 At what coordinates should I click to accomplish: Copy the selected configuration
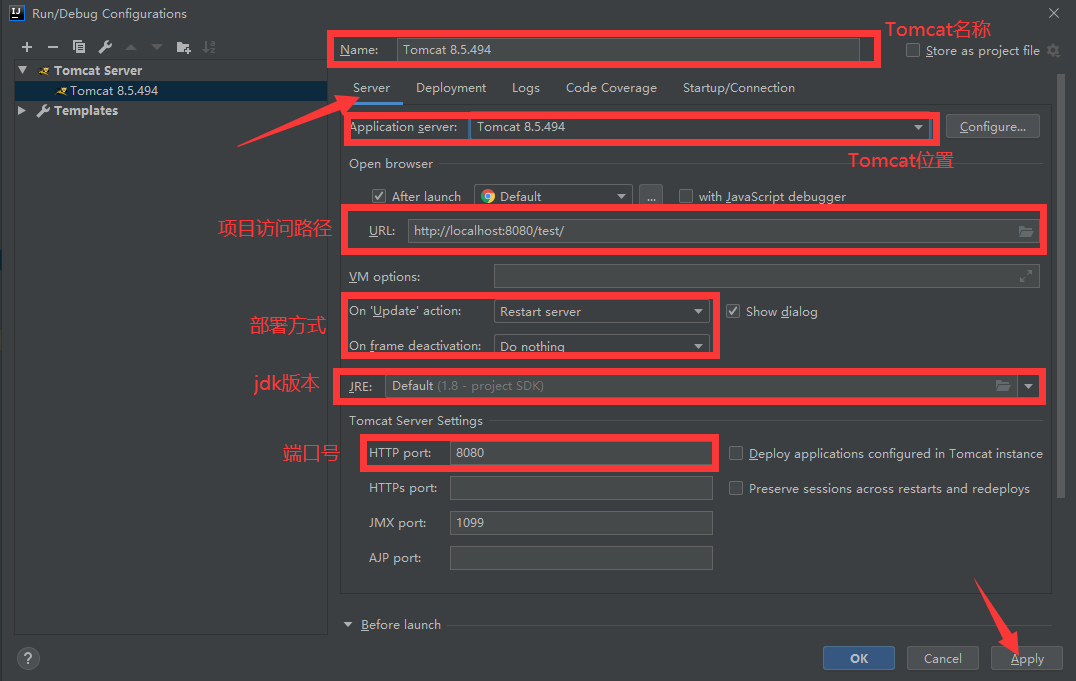[x=79, y=47]
